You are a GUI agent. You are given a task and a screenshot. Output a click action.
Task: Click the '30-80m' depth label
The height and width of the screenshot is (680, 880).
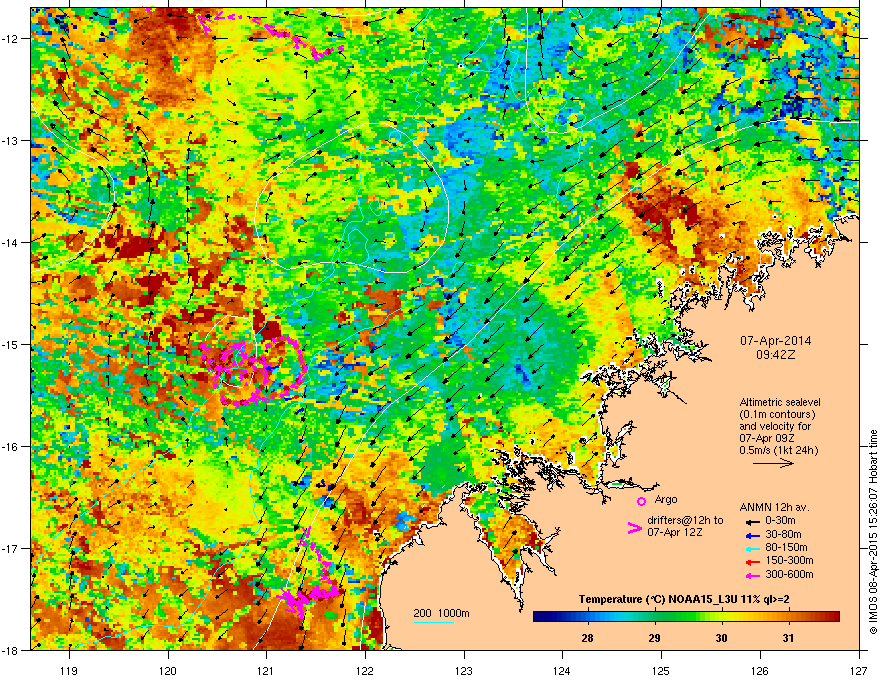(x=783, y=535)
